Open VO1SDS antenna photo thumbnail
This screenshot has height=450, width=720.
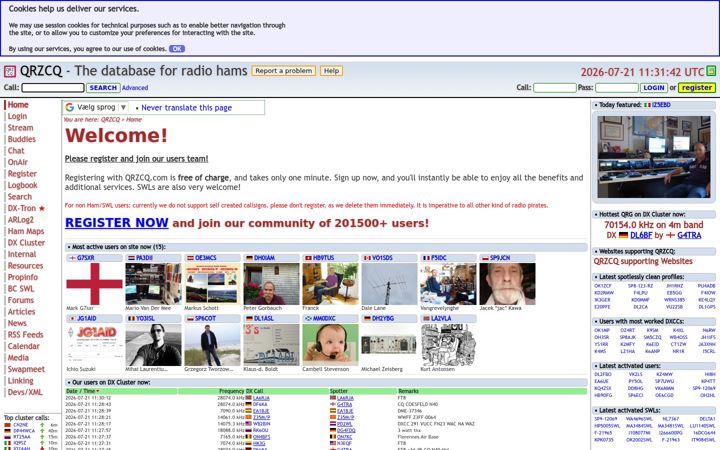tap(389, 284)
